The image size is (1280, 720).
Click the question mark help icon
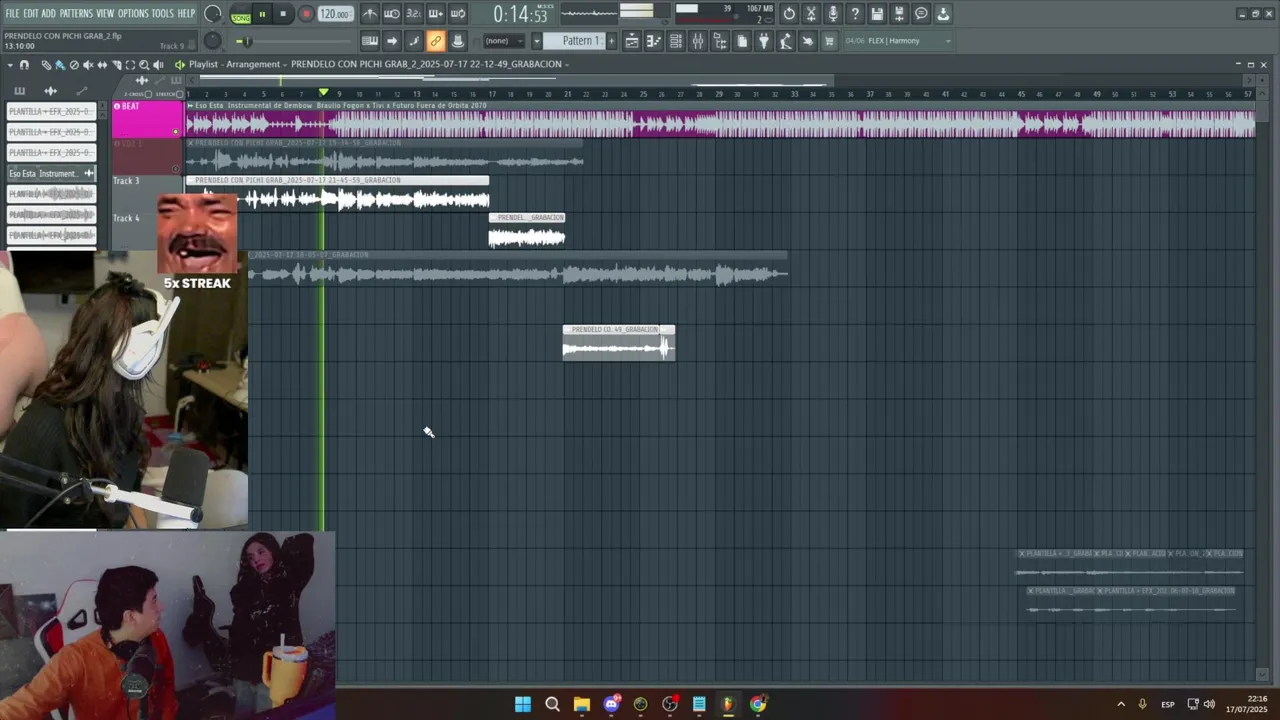[855, 14]
